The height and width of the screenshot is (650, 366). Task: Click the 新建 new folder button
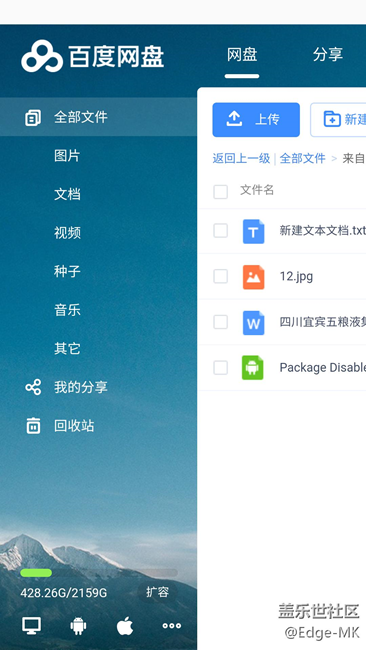[338, 120]
